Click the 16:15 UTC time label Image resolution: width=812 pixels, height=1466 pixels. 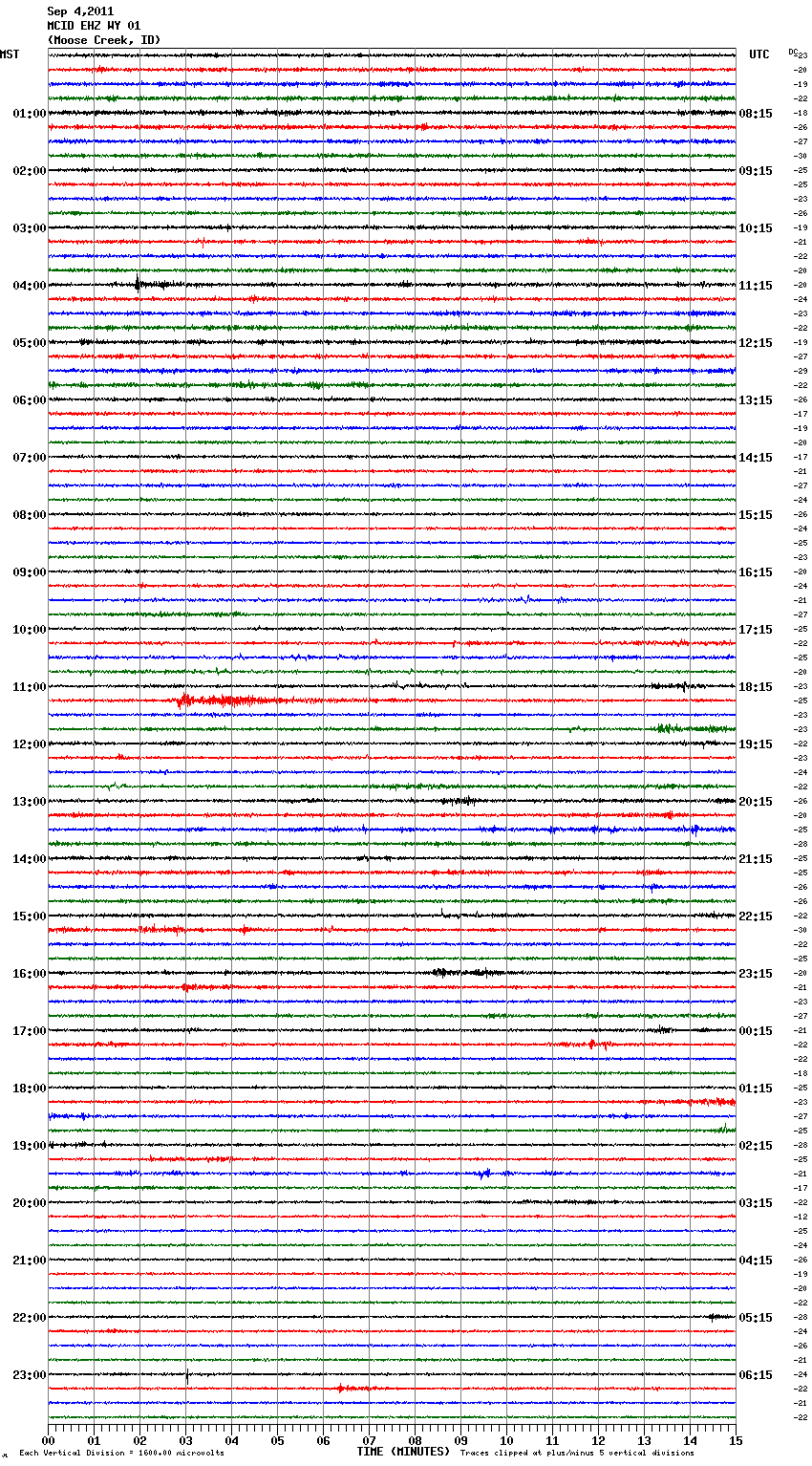(756, 572)
